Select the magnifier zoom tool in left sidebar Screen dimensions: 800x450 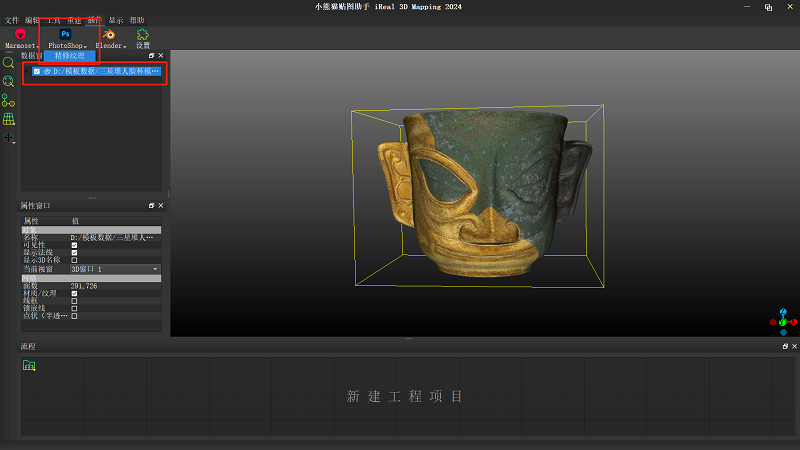coord(8,63)
